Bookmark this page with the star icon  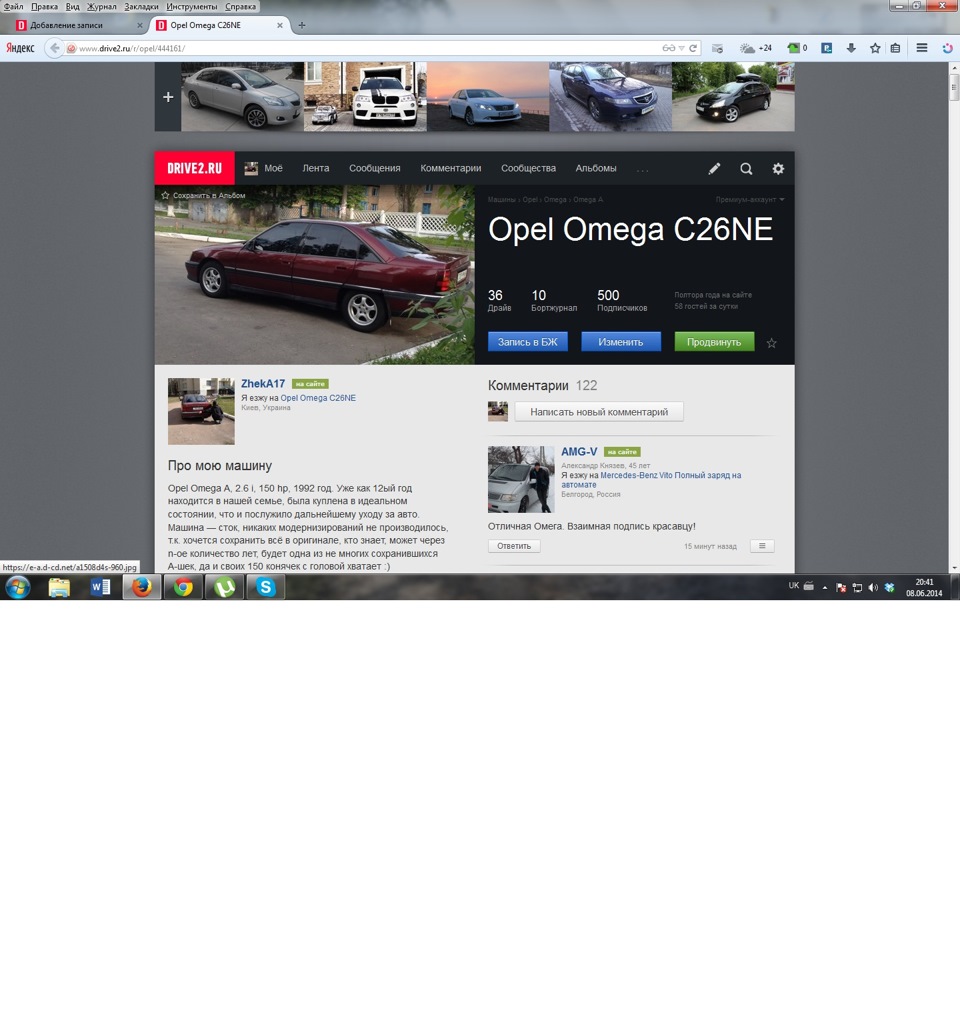click(x=875, y=48)
